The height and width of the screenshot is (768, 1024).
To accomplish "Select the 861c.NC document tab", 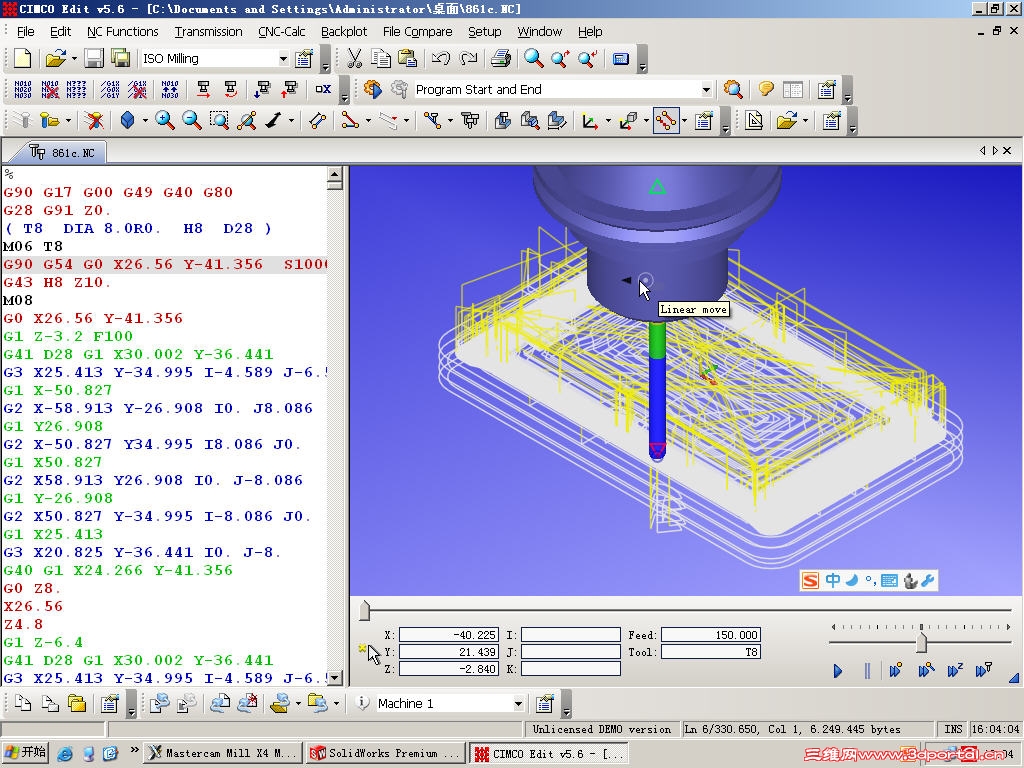I will 63,153.
